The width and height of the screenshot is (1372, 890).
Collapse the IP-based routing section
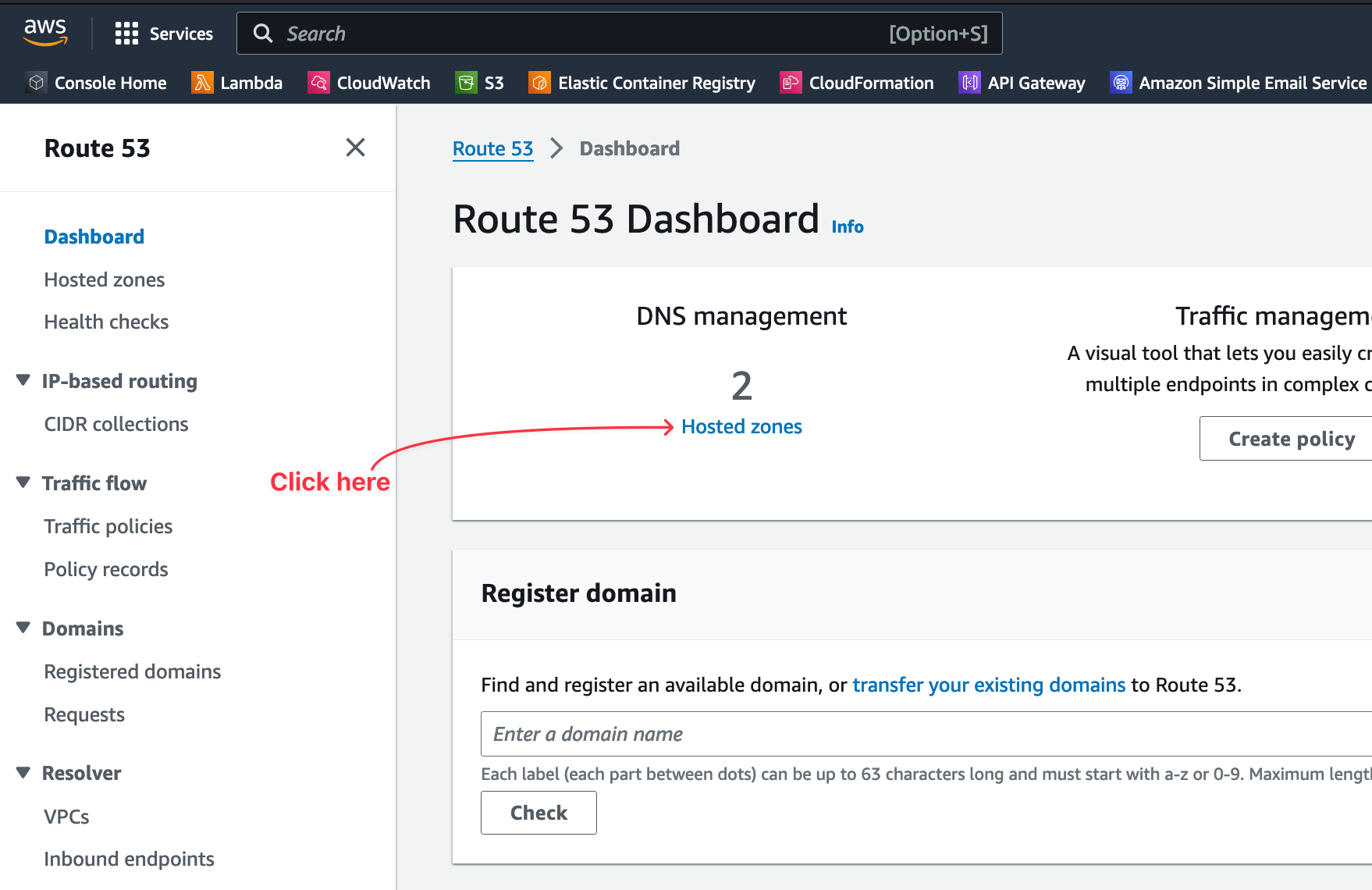pos(23,380)
